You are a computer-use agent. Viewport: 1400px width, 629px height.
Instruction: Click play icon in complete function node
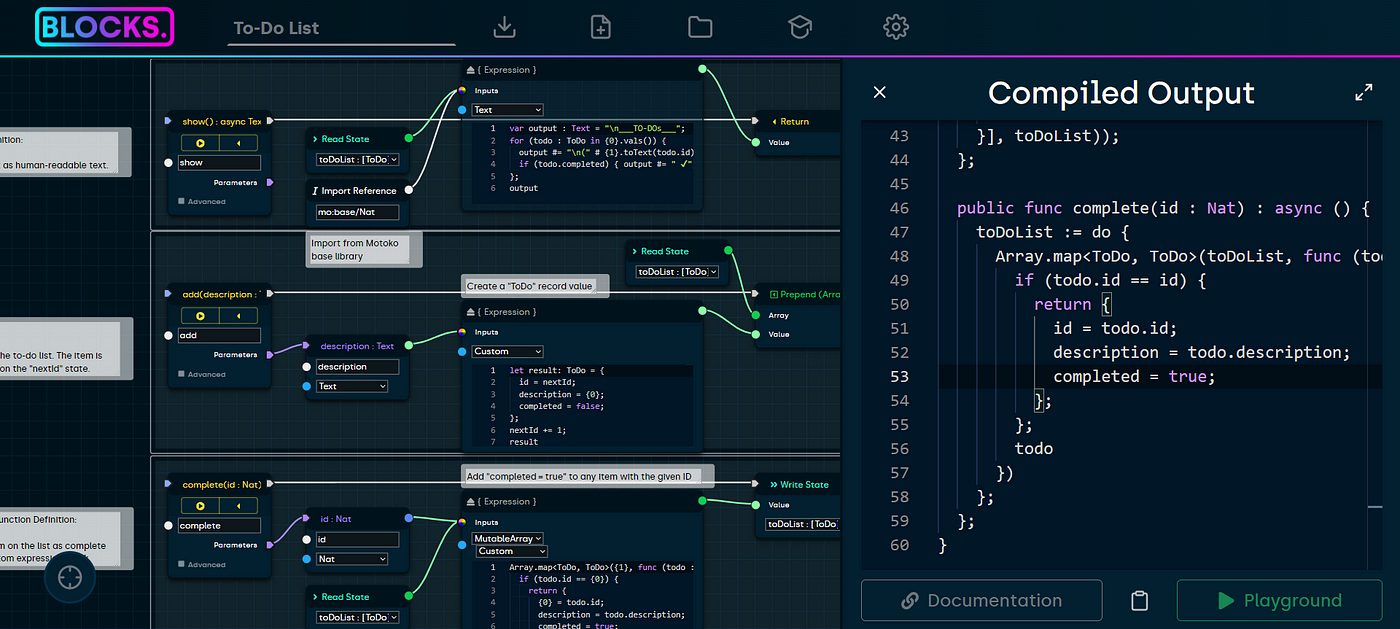(200, 506)
